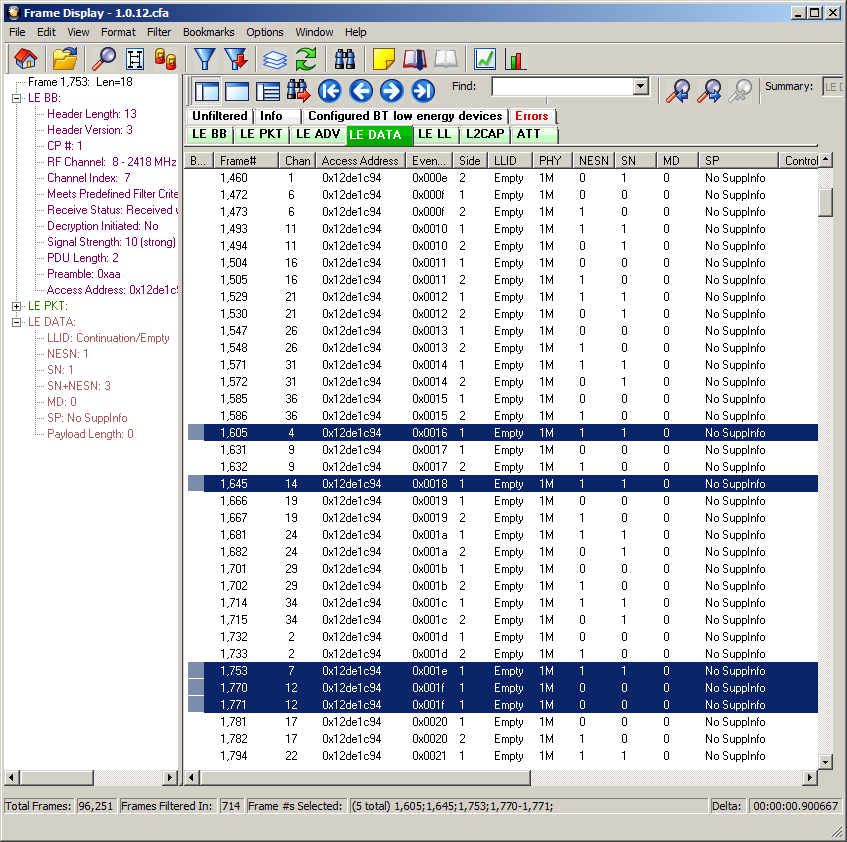
Task: Open the Format menu
Action: coord(118,32)
